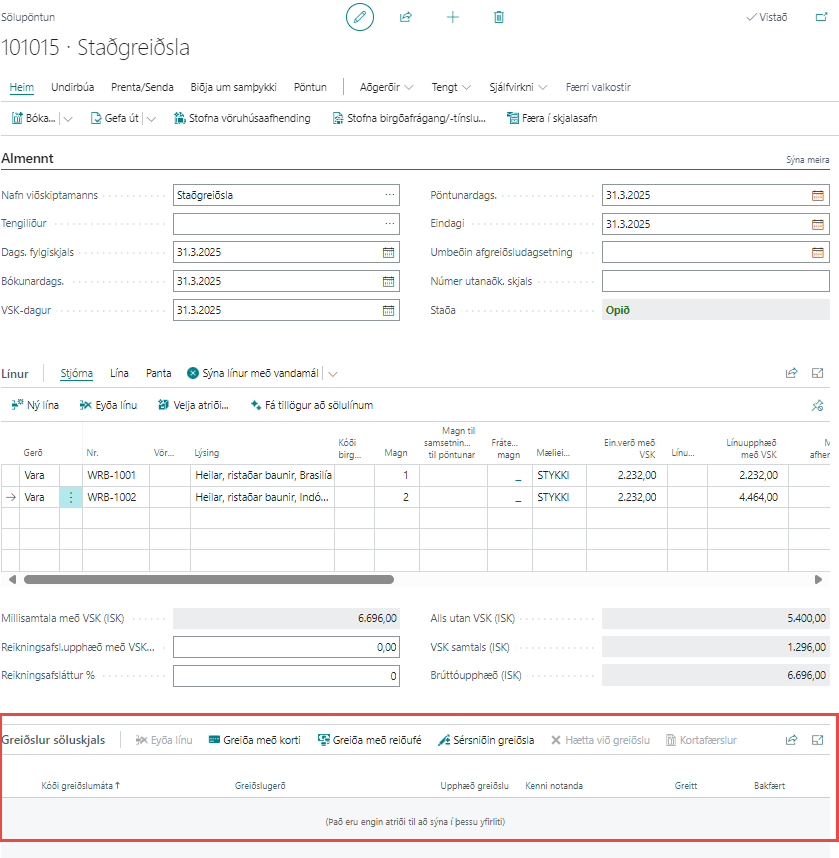
Task: Click the Númer utanaðk. skjals input field
Action: 715,281
